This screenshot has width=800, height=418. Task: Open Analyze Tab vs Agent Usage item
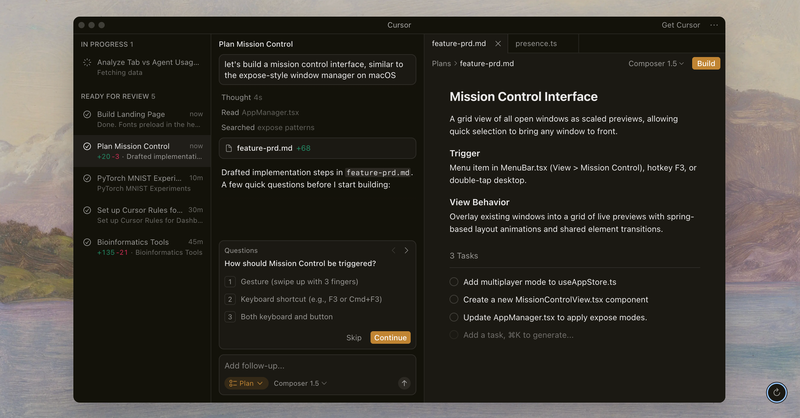[142, 67]
